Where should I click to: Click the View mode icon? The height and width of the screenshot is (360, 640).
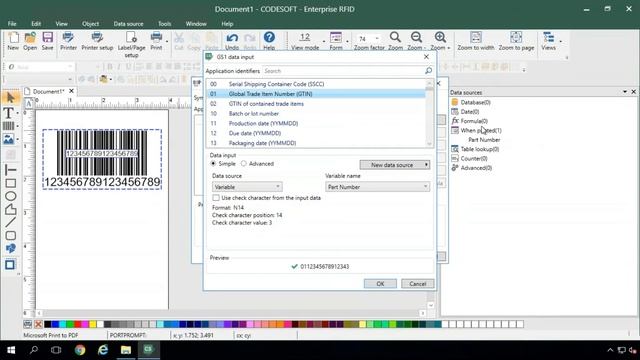(x=305, y=41)
